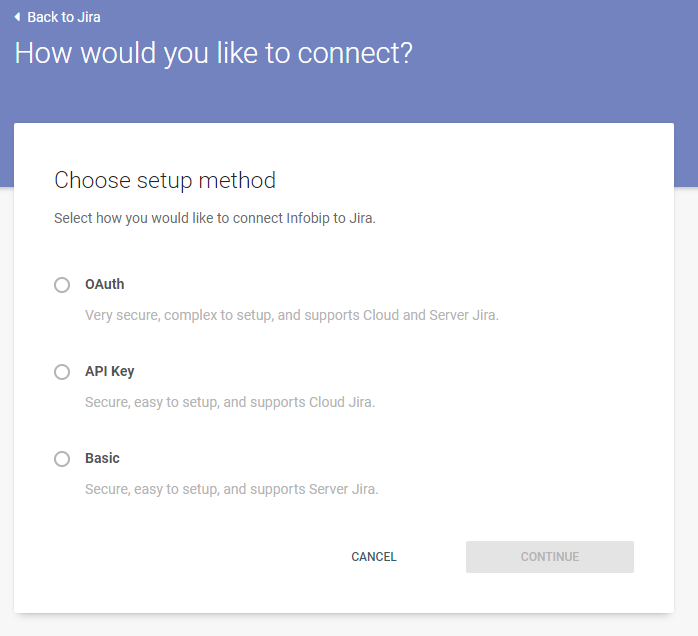Pick the Basic radio button

click(62, 459)
